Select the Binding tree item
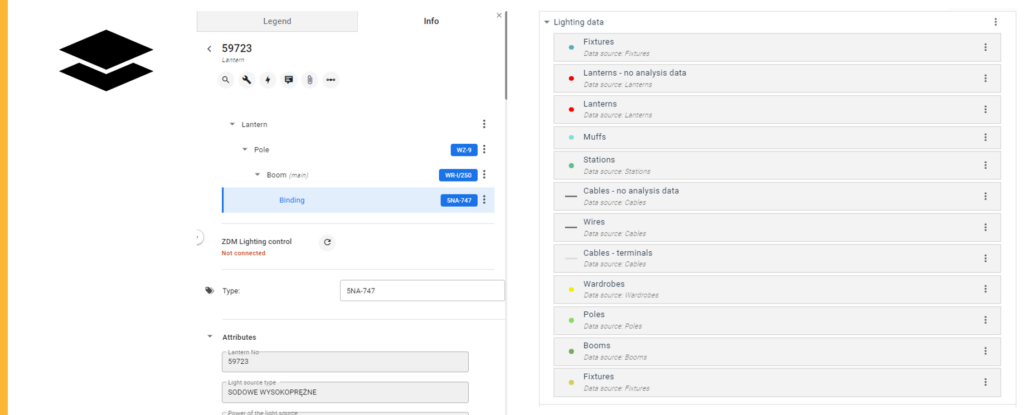Viewport: 1024px width, 415px height. coord(292,200)
